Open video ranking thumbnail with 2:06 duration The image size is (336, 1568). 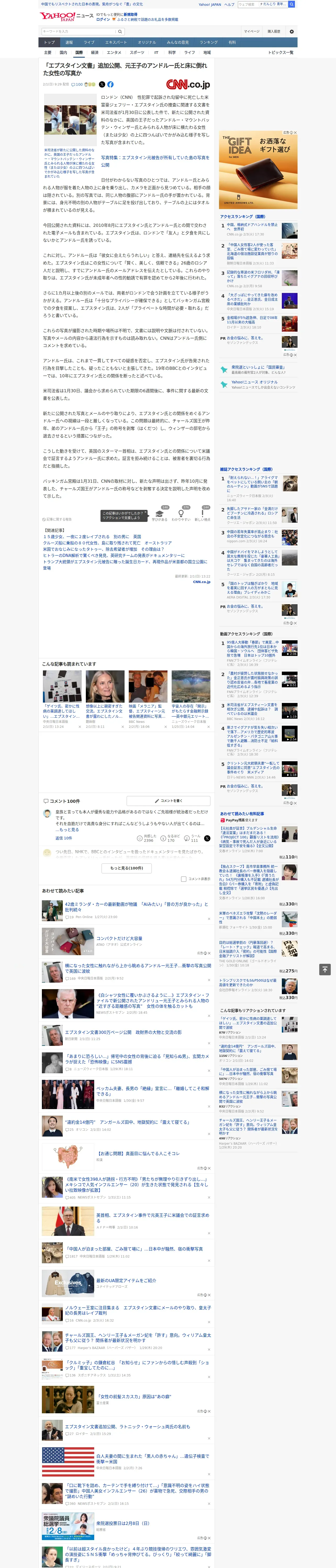(290, 648)
